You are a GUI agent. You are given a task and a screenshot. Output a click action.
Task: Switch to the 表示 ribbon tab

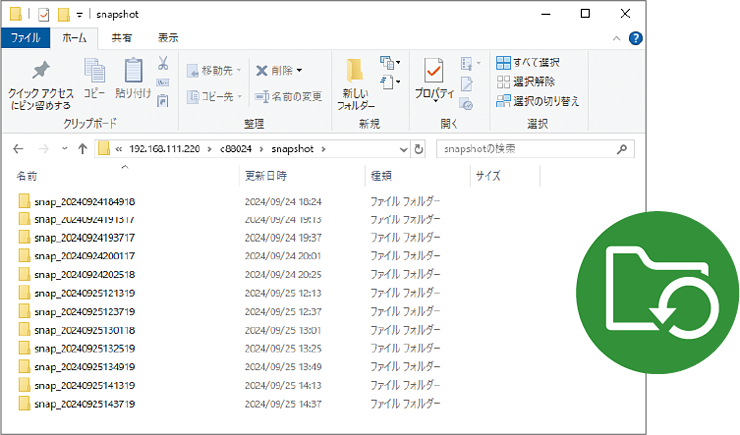[x=168, y=38]
